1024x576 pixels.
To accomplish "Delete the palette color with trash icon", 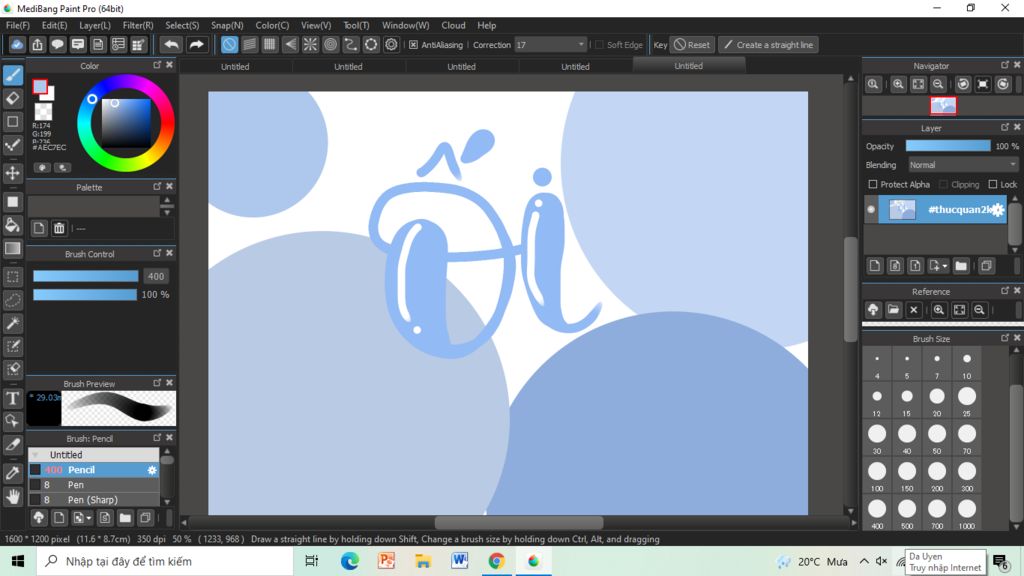I will [59, 228].
